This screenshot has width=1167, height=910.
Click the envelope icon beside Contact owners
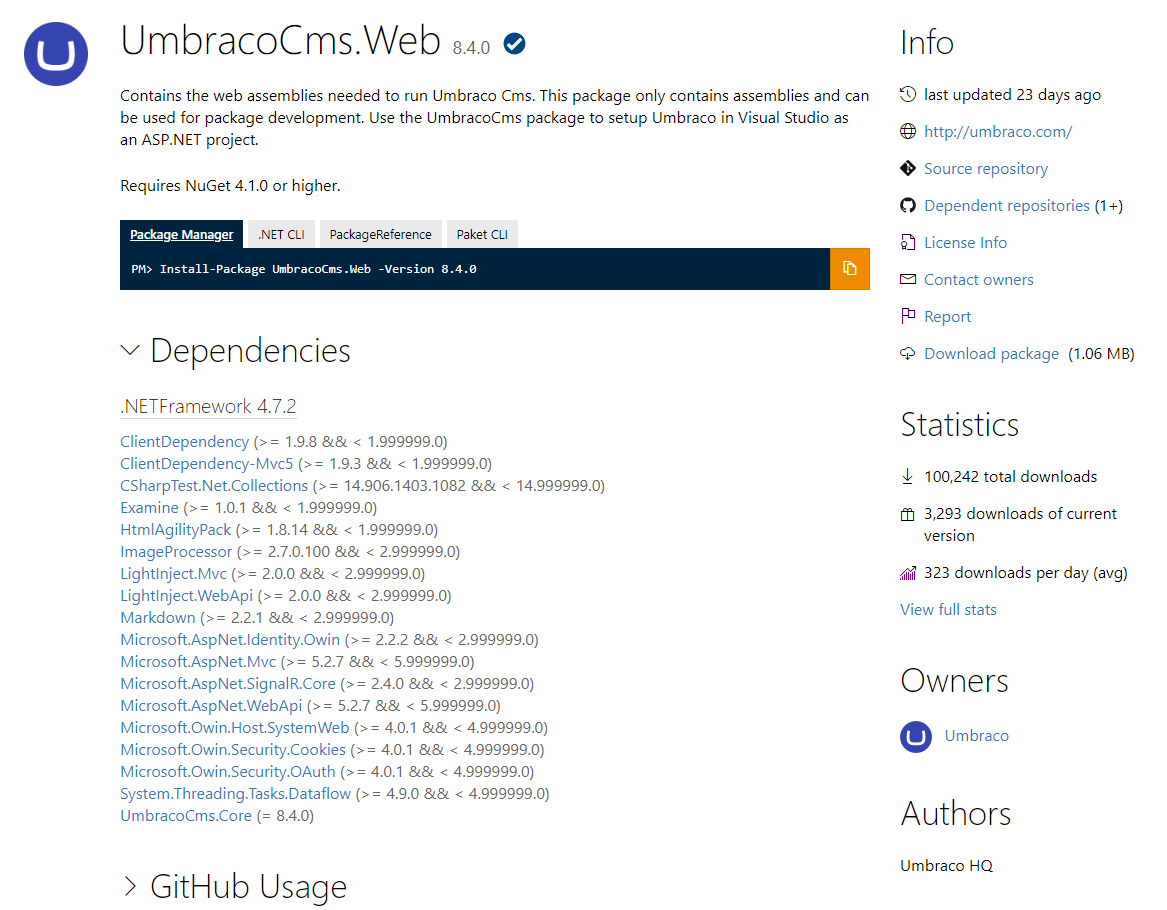[x=908, y=280]
